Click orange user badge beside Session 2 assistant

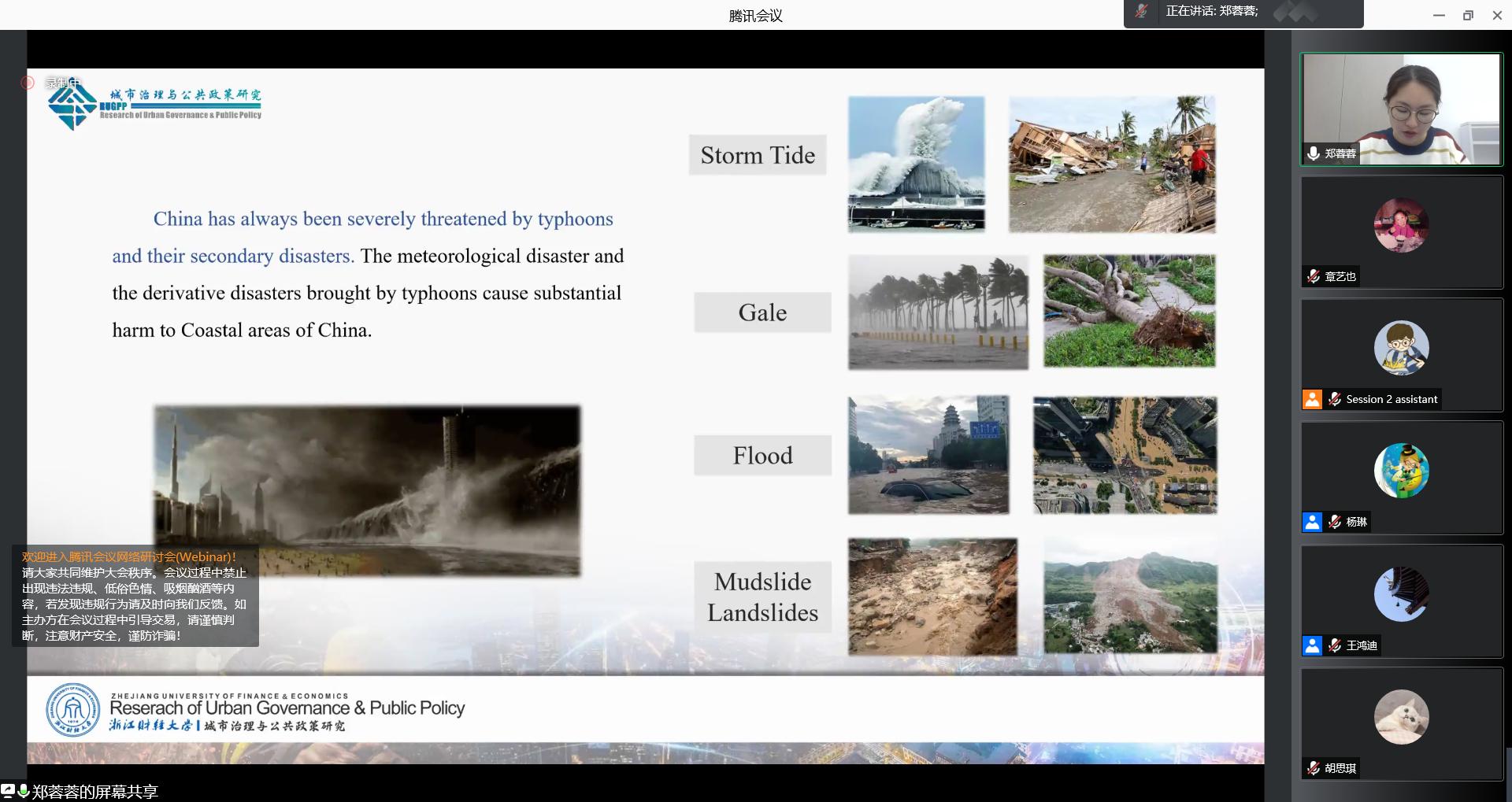pyautogui.click(x=1312, y=399)
